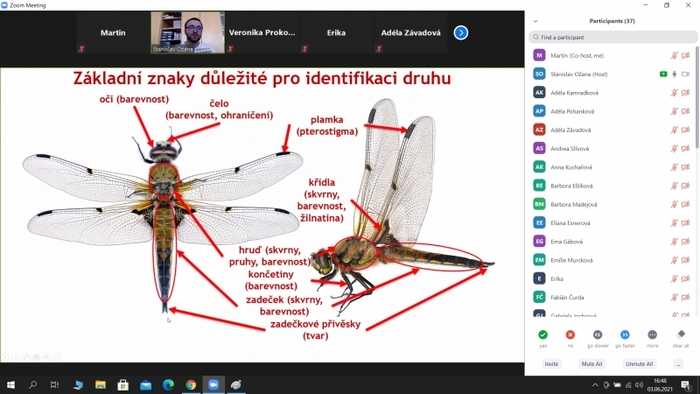700x394 pixels.
Task: Click the green 'yes' reaction icon
Action: pos(543,335)
